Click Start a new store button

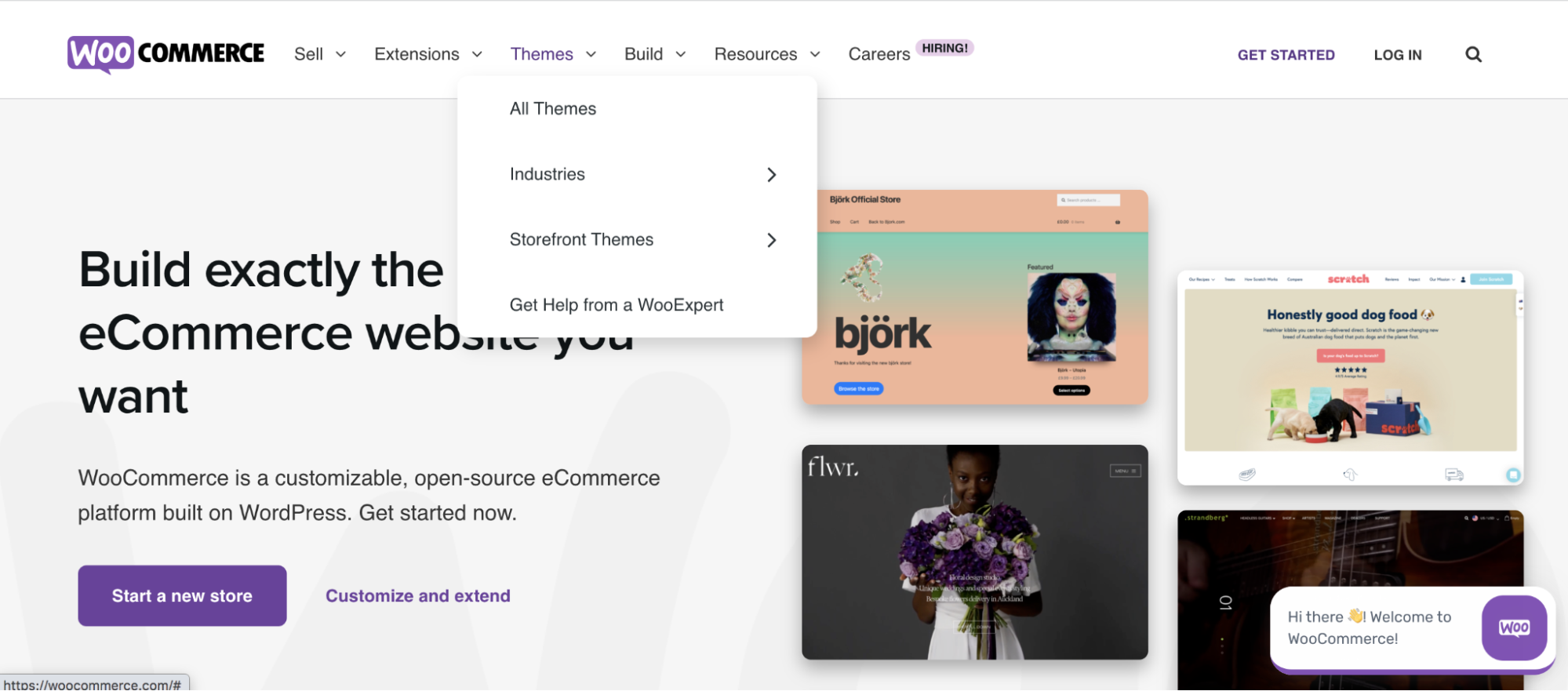(x=182, y=595)
